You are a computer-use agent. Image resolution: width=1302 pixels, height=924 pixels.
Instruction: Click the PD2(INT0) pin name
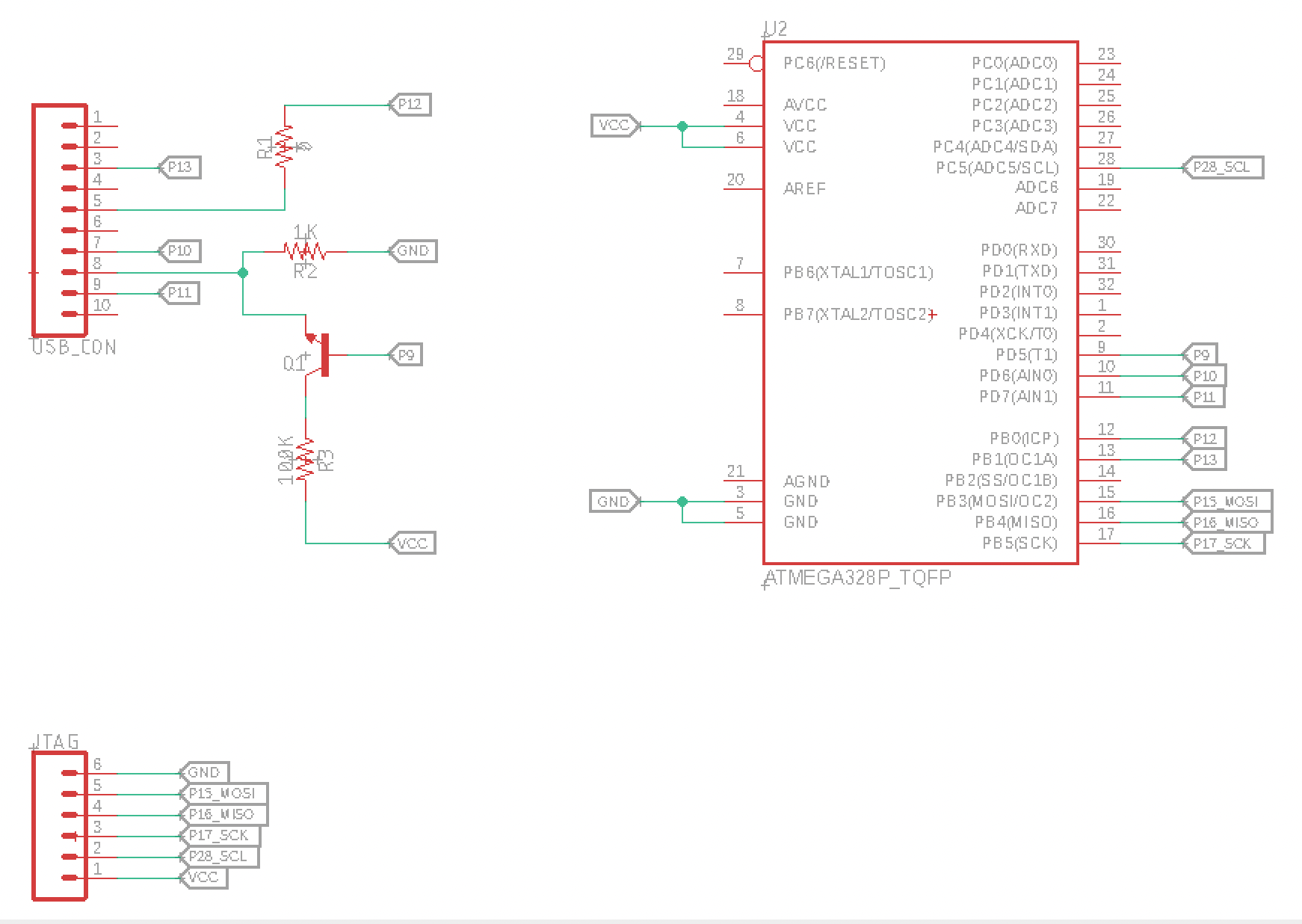tap(1019, 292)
